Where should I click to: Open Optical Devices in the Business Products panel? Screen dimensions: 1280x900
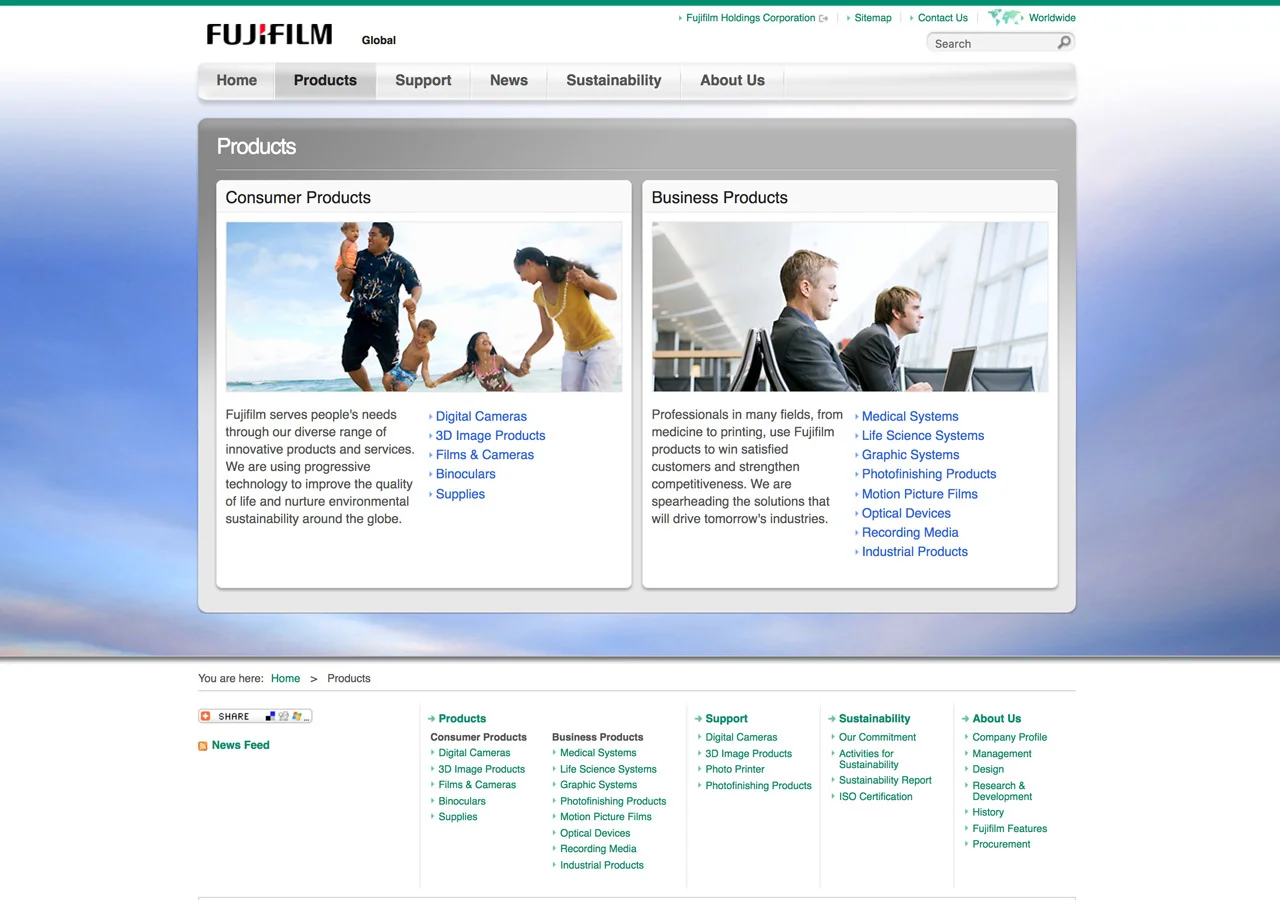(906, 513)
